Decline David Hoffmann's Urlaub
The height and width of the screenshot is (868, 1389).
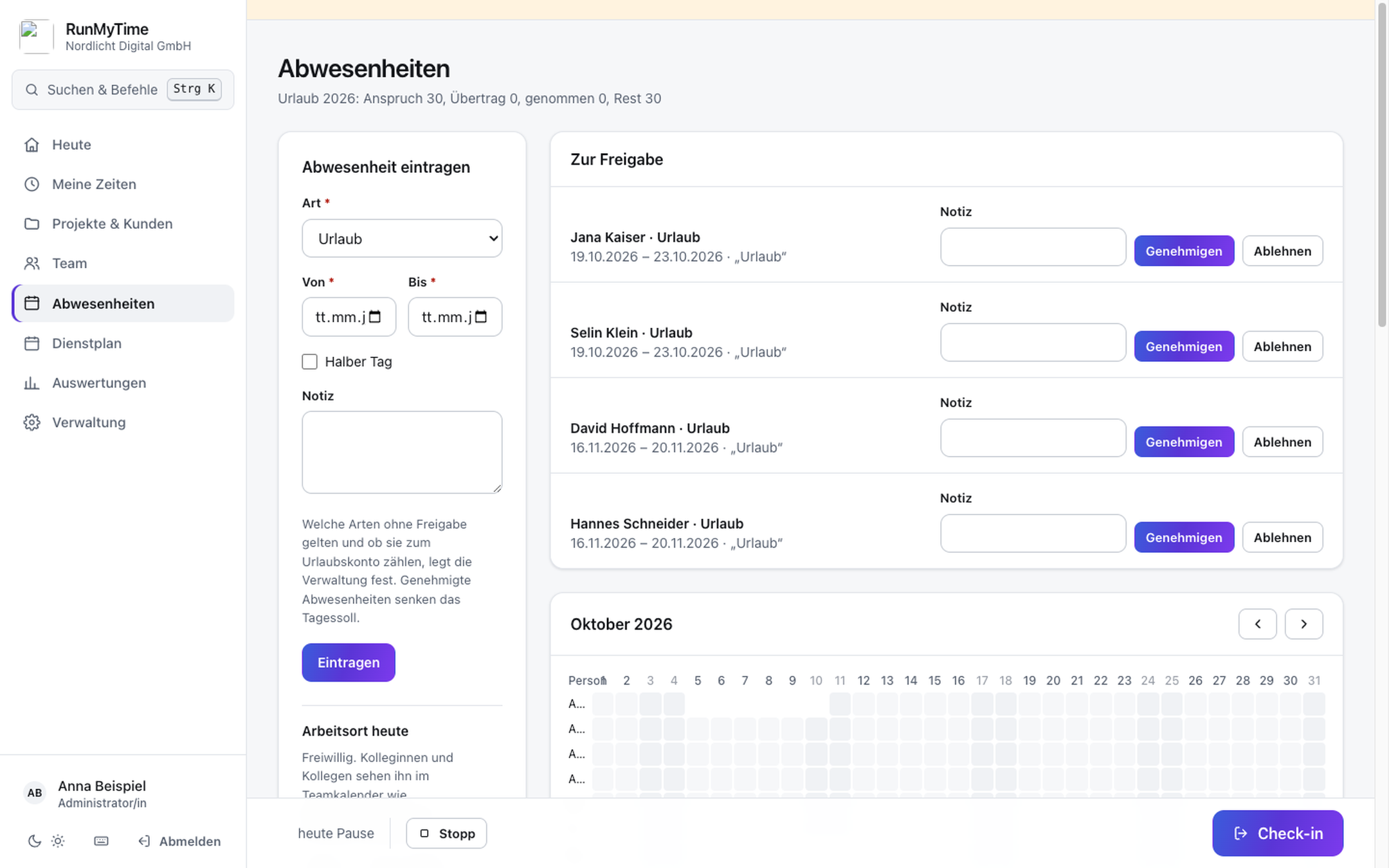[x=1282, y=442]
